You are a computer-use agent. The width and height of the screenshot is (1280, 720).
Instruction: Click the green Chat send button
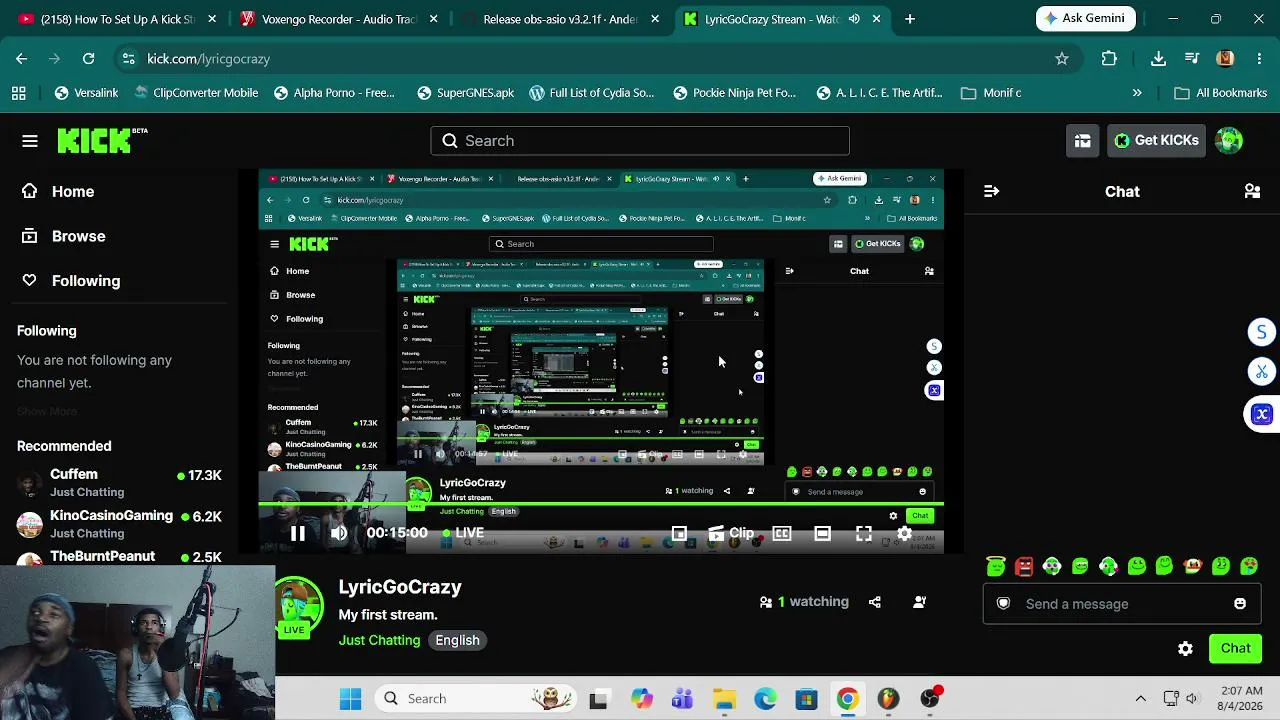[1235, 649]
